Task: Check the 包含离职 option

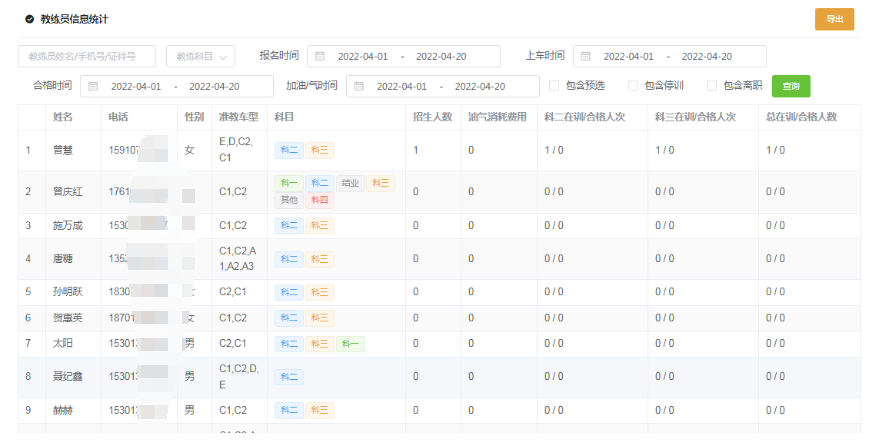Action: click(x=712, y=86)
